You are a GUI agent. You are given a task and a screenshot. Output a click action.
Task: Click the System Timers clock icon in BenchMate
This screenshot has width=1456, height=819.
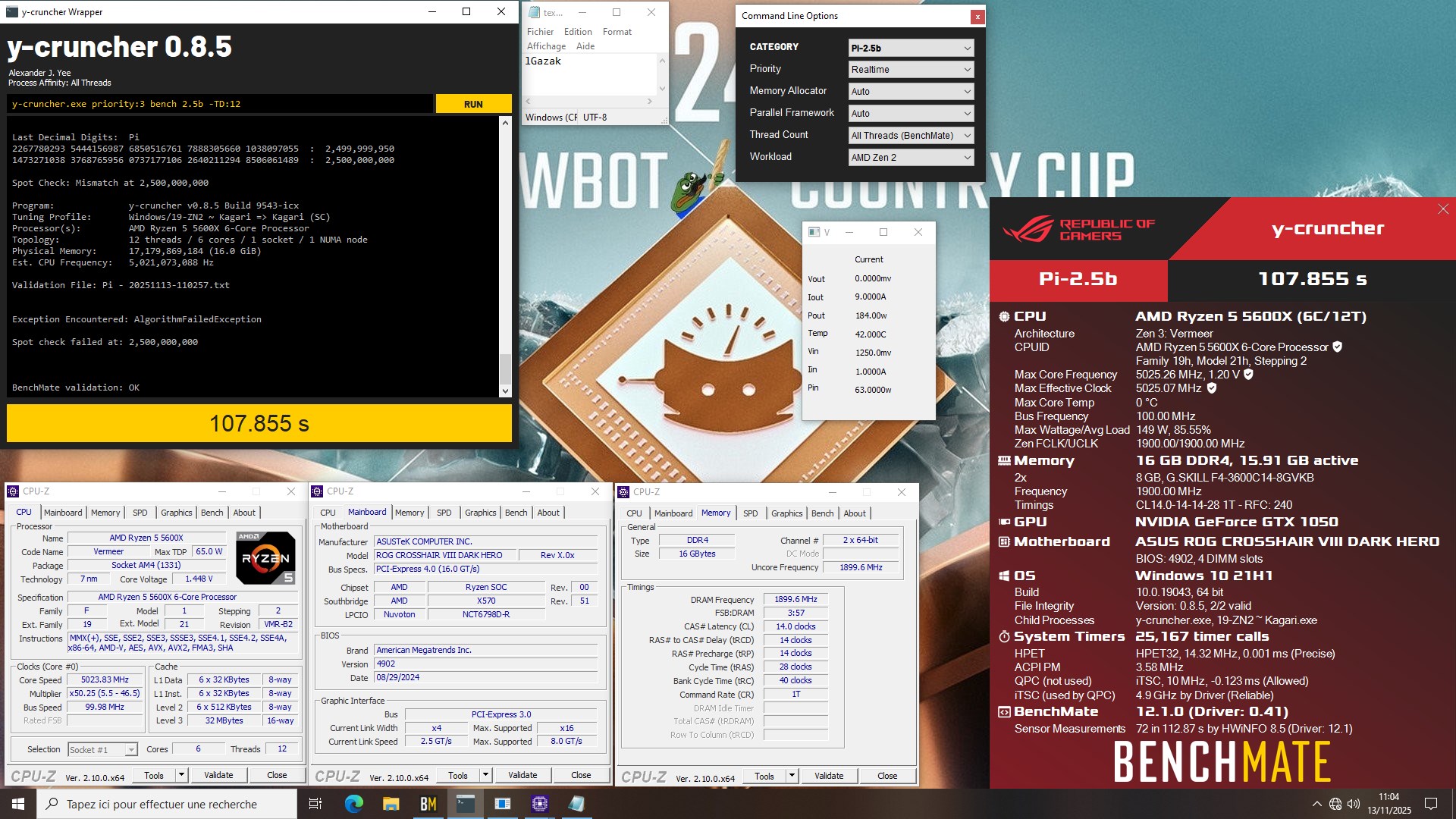coord(1004,636)
